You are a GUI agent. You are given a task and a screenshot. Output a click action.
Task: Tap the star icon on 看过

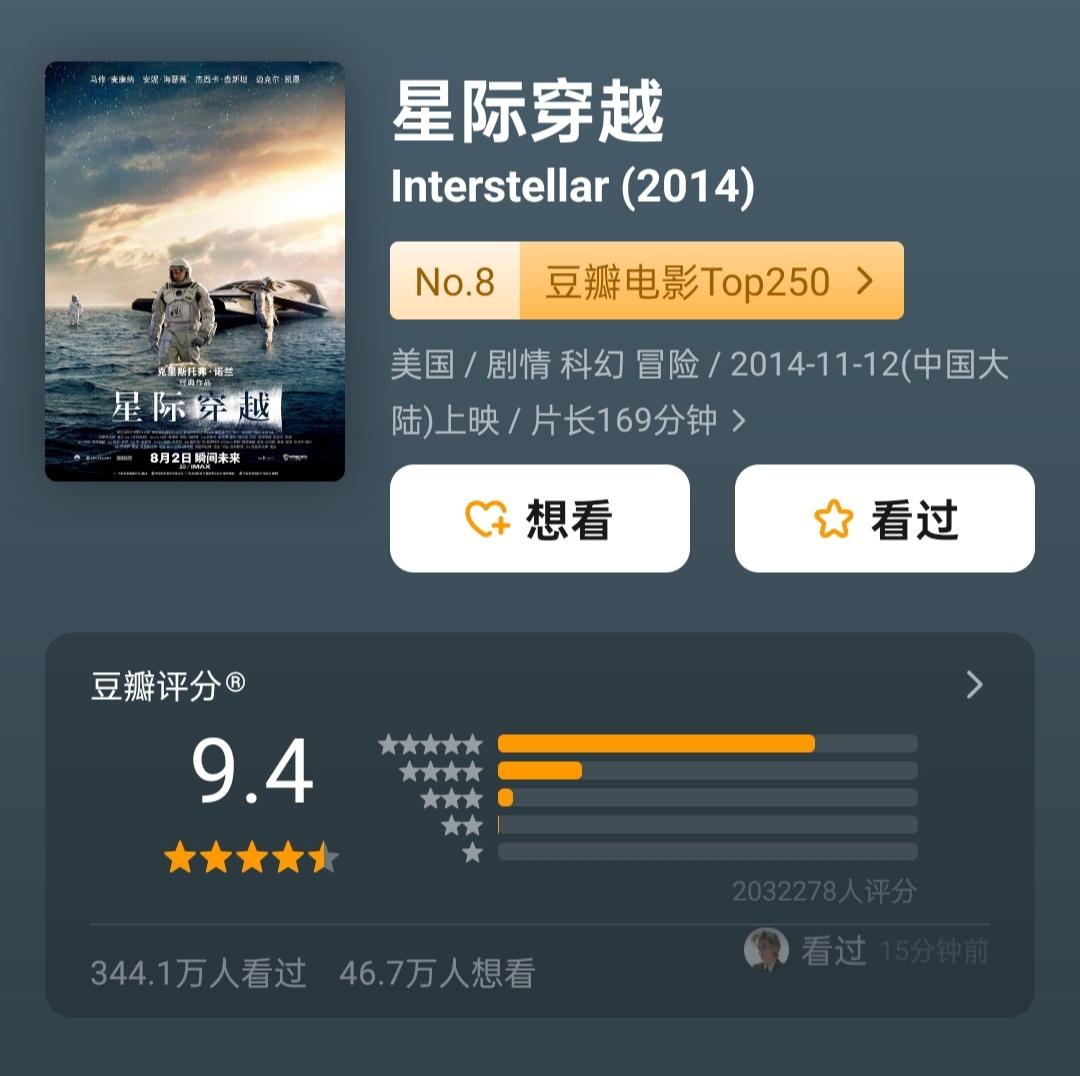[x=833, y=519]
